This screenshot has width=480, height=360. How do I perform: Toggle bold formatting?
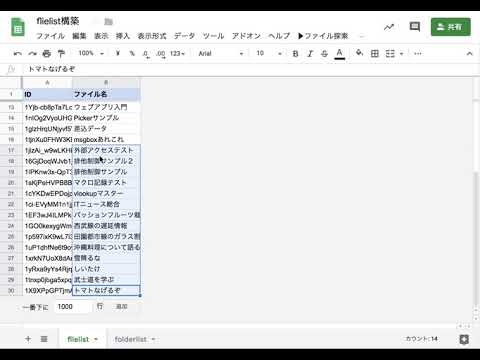click(x=295, y=54)
